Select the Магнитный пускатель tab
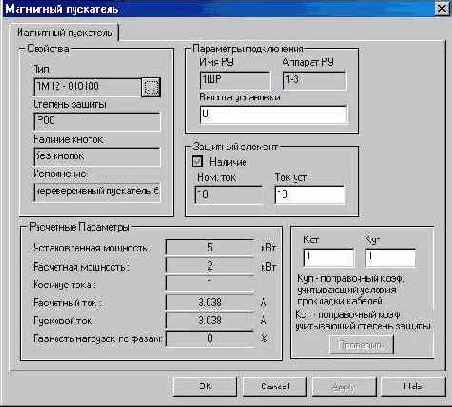The image size is (452, 407). click(64, 33)
